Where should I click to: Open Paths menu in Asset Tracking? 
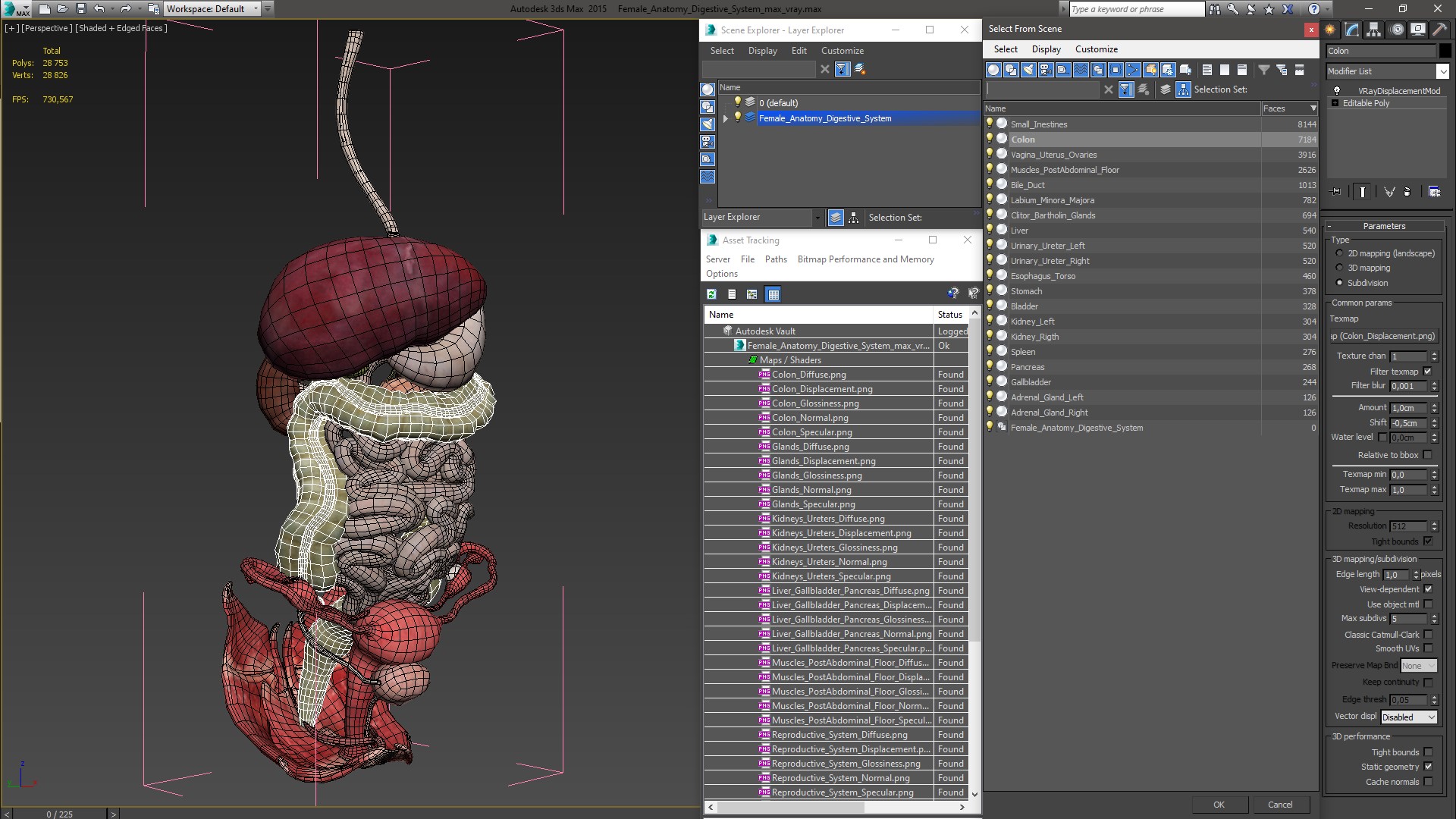(776, 259)
